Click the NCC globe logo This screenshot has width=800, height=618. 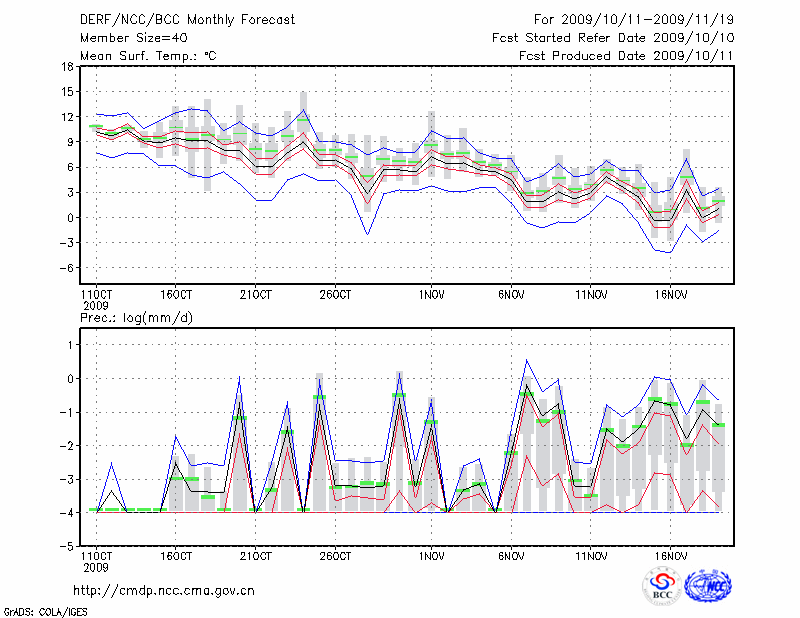click(708, 587)
